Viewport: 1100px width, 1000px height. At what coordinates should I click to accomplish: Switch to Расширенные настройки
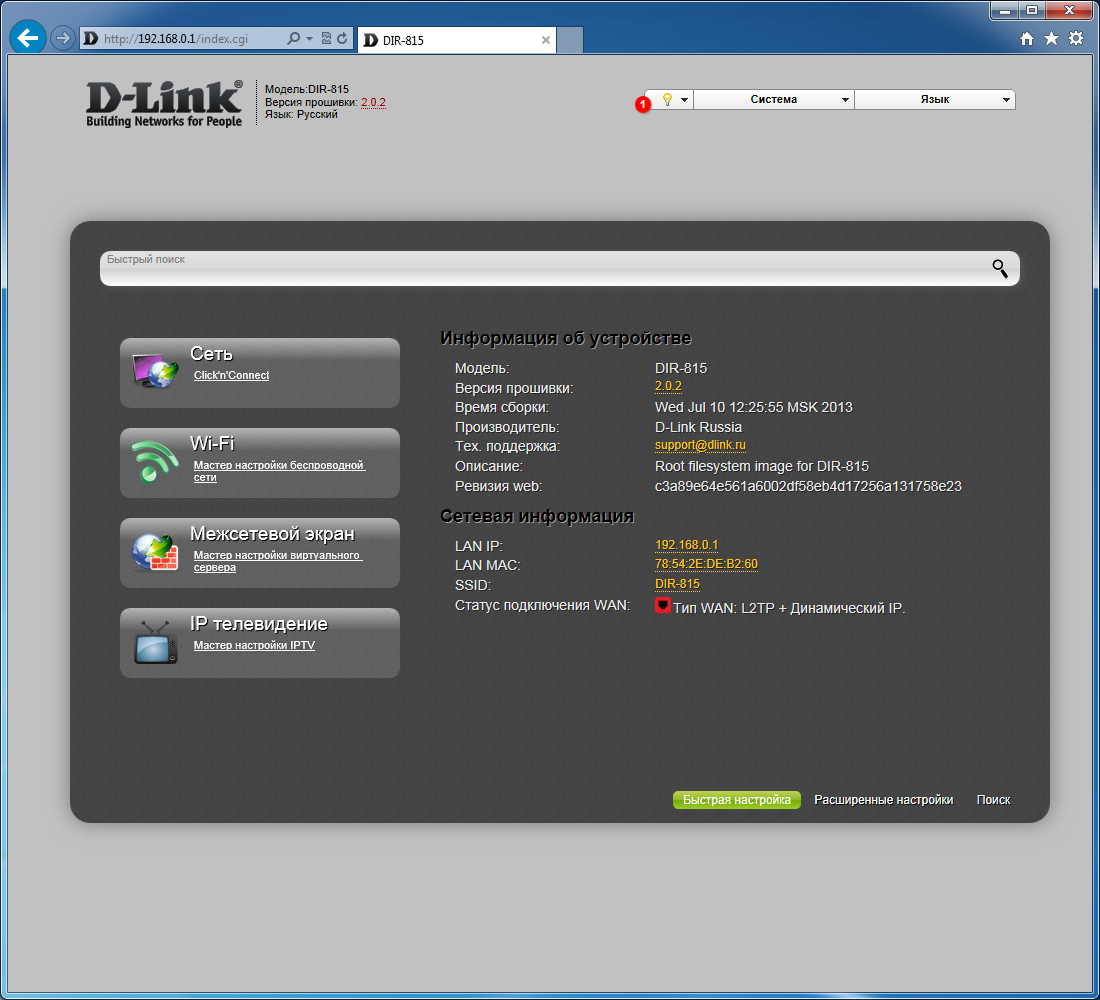(883, 800)
